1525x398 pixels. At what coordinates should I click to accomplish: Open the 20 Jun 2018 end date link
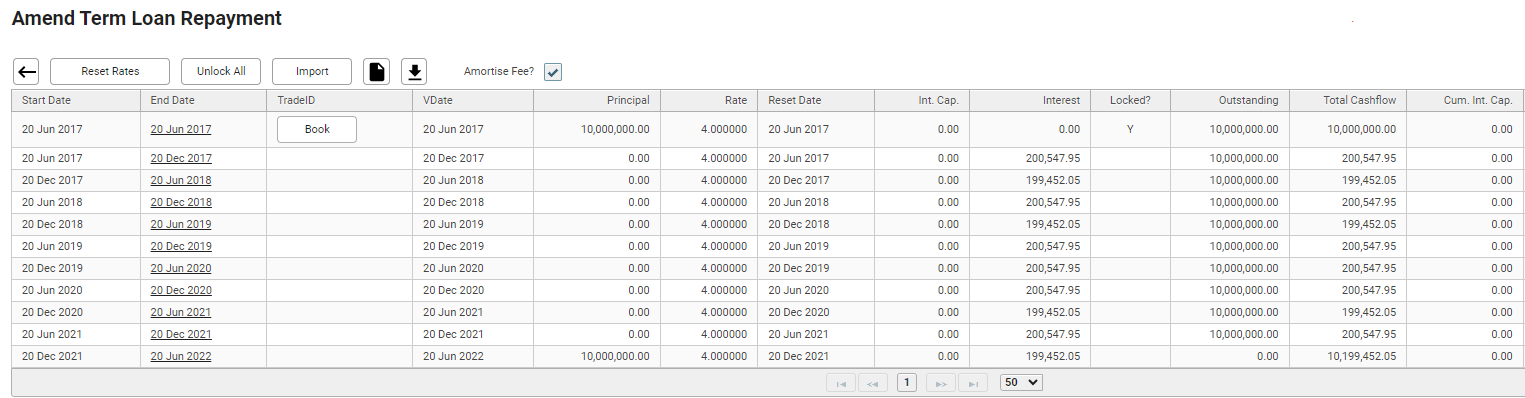(x=181, y=180)
